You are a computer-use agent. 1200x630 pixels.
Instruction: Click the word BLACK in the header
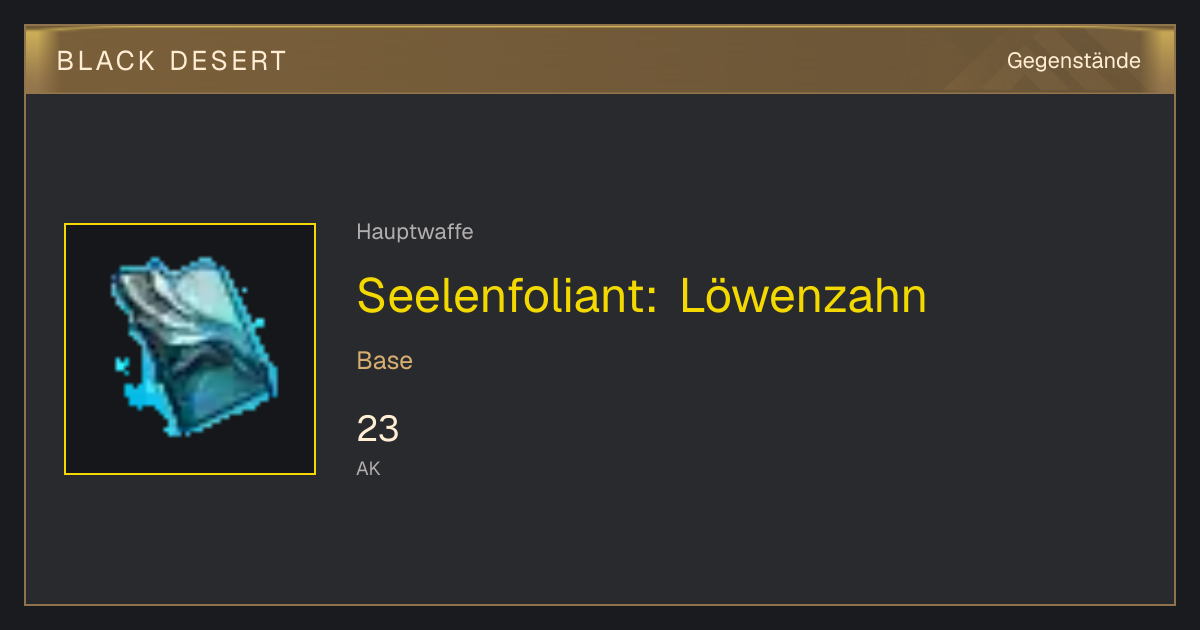106,61
